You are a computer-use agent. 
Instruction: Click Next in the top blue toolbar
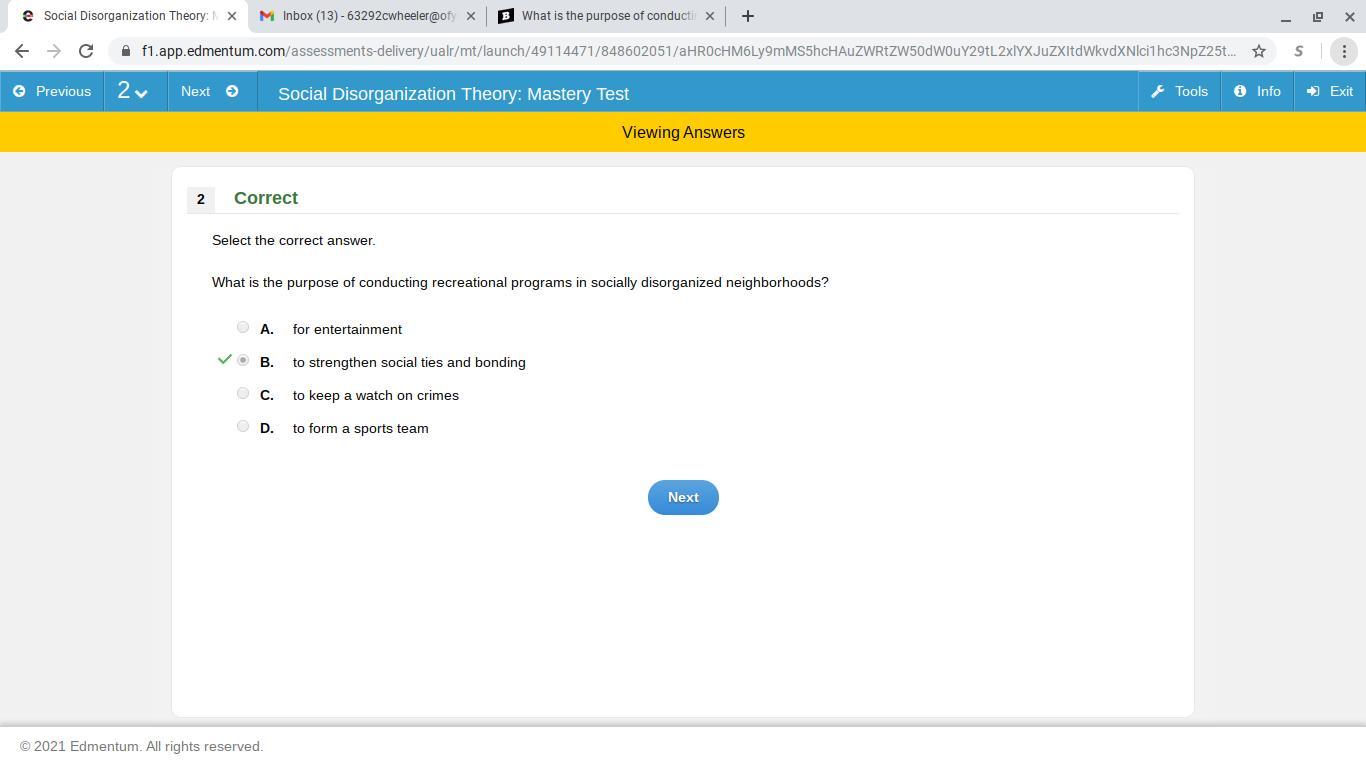point(210,91)
